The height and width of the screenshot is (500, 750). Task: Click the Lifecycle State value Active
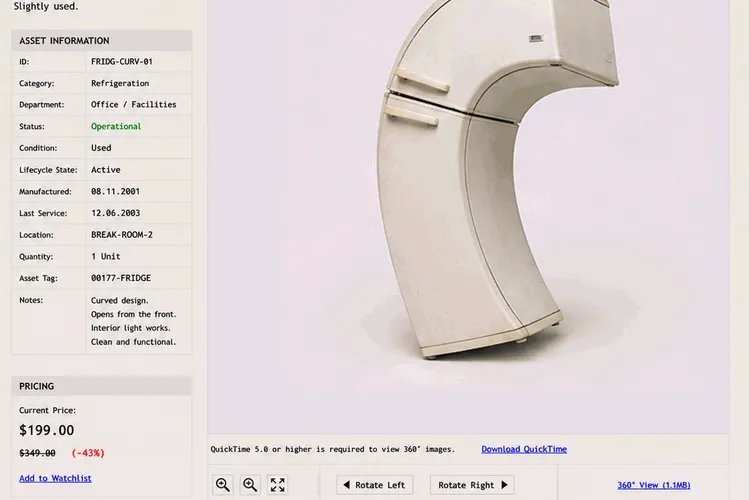click(x=106, y=170)
